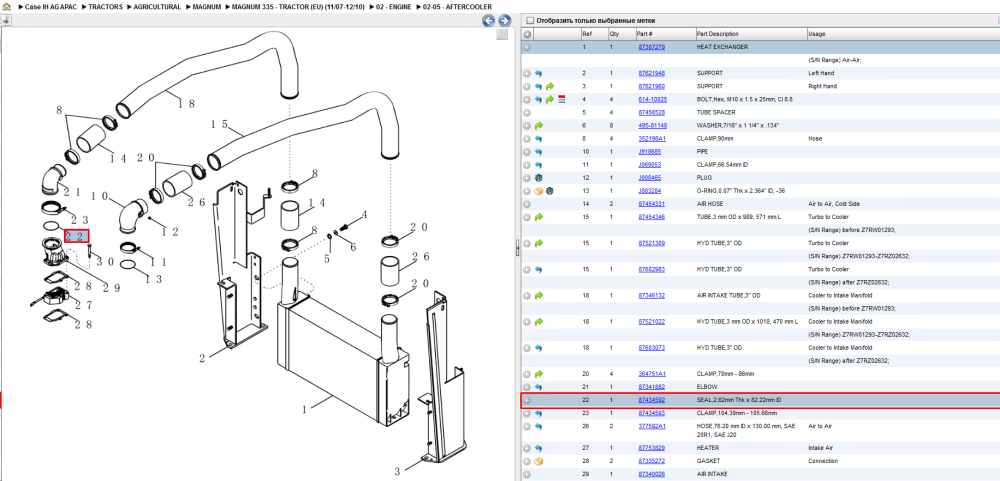Viewport: 1000px width, 481px height.
Task: Open 'TRACTORS' breadcrumb
Action: pos(105,6)
